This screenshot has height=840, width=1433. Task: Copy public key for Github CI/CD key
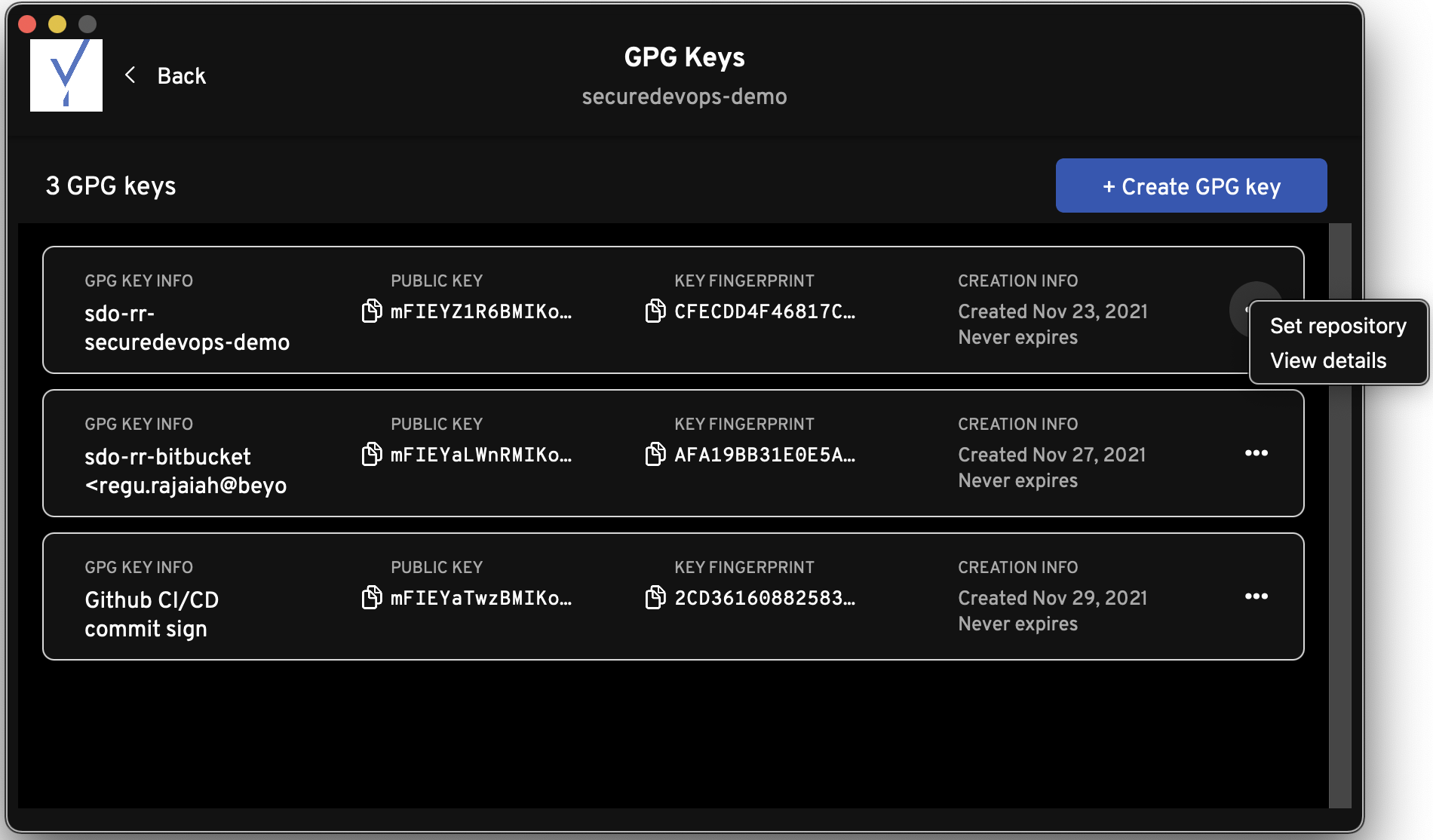click(371, 597)
